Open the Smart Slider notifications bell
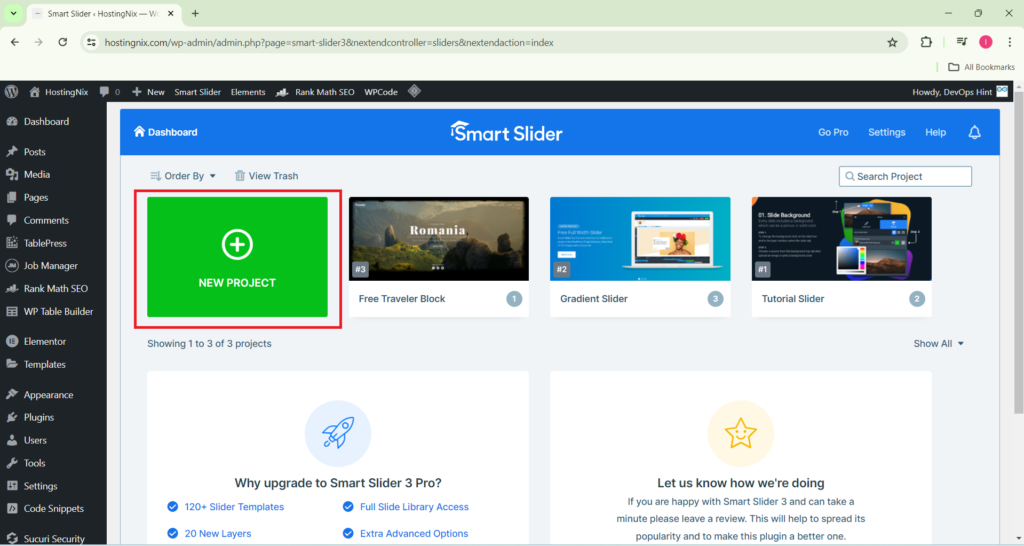1024x546 pixels. [x=974, y=132]
